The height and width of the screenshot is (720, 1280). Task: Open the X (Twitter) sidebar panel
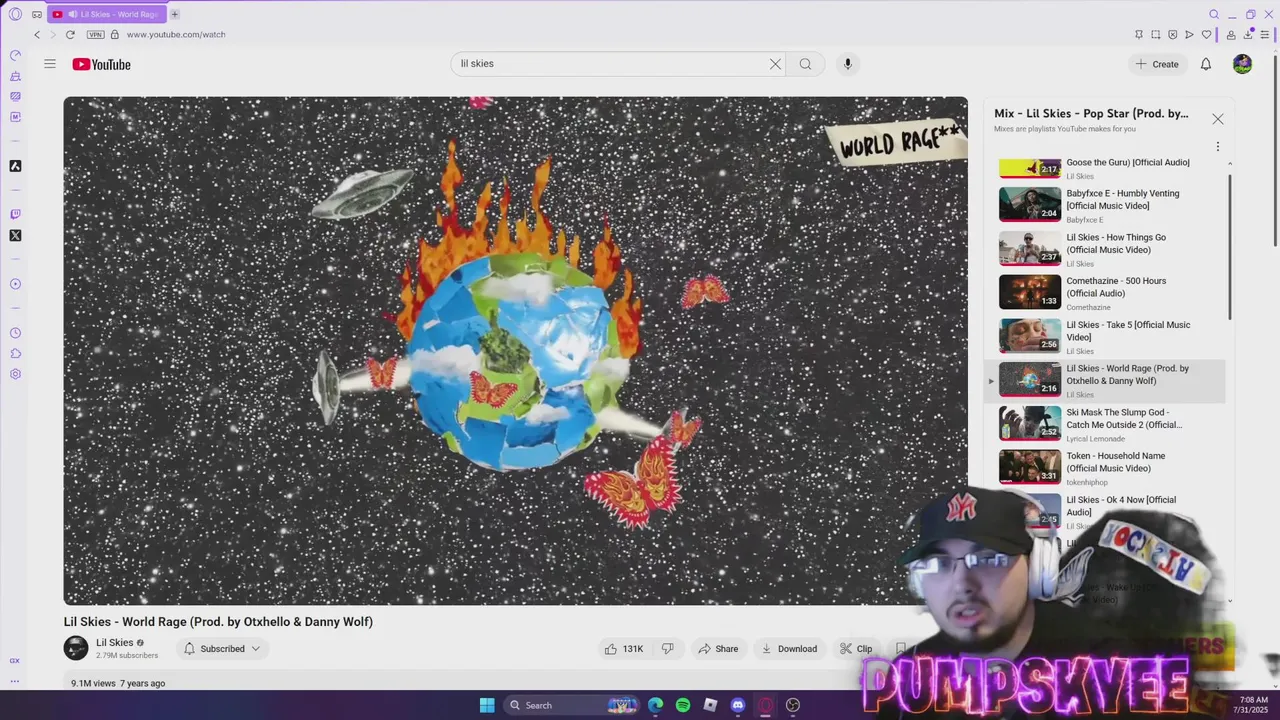(15, 236)
